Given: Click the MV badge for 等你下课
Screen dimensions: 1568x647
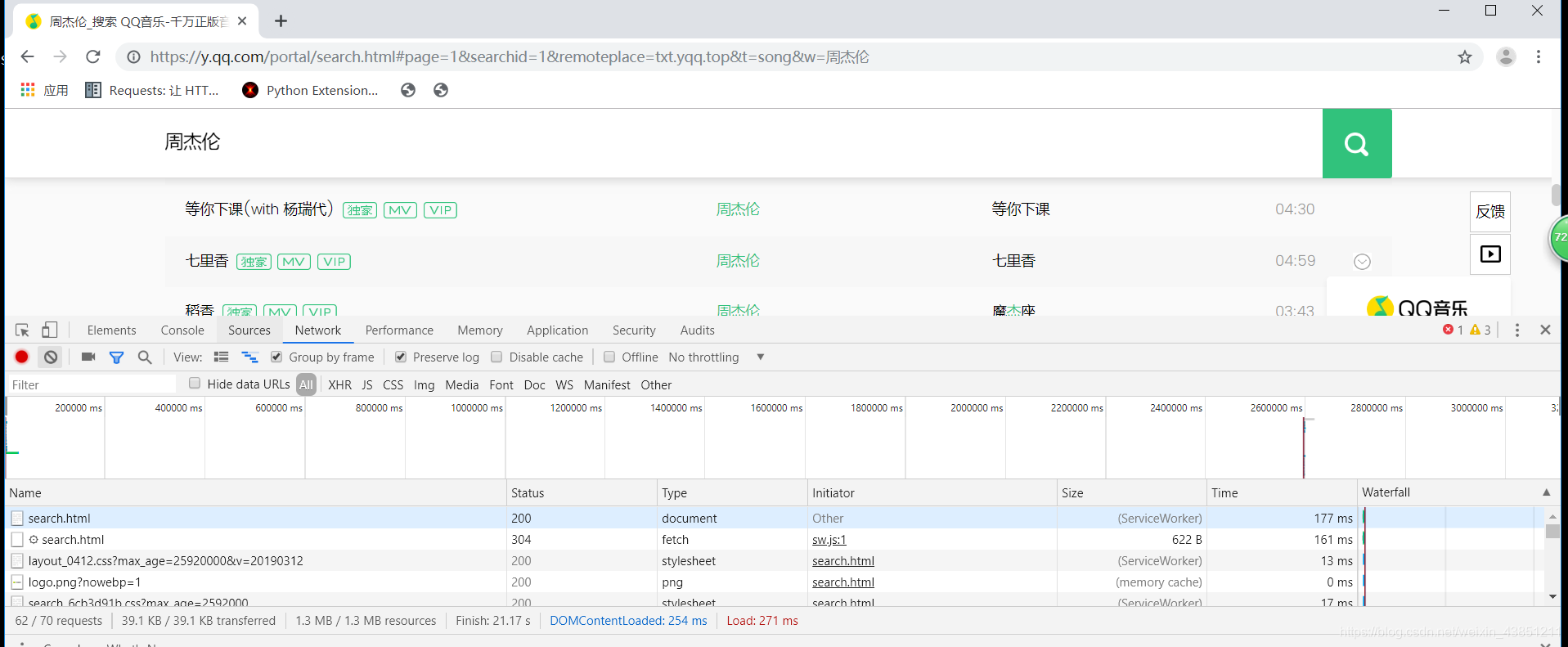Looking at the screenshot, I should pos(400,210).
